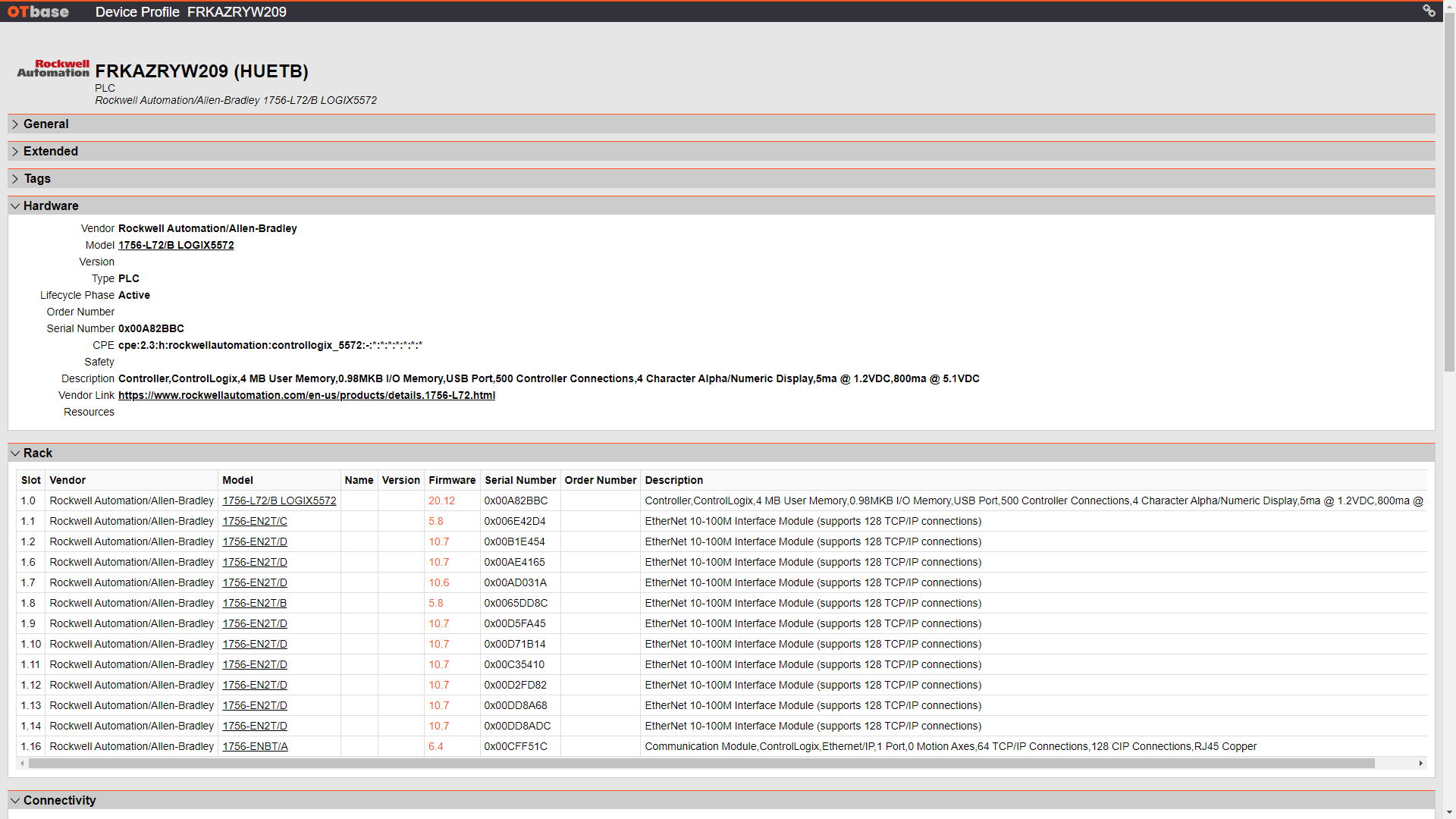Click the link icon in top-right header
This screenshot has width=1456, height=819.
[x=1429, y=11]
